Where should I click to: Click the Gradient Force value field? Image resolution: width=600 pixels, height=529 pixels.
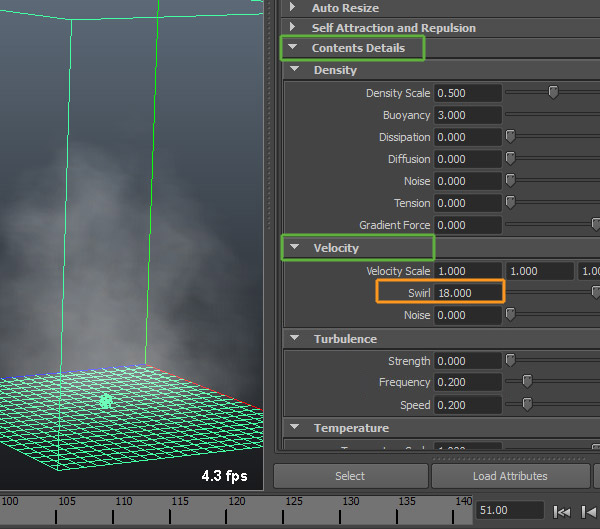coord(468,225)
